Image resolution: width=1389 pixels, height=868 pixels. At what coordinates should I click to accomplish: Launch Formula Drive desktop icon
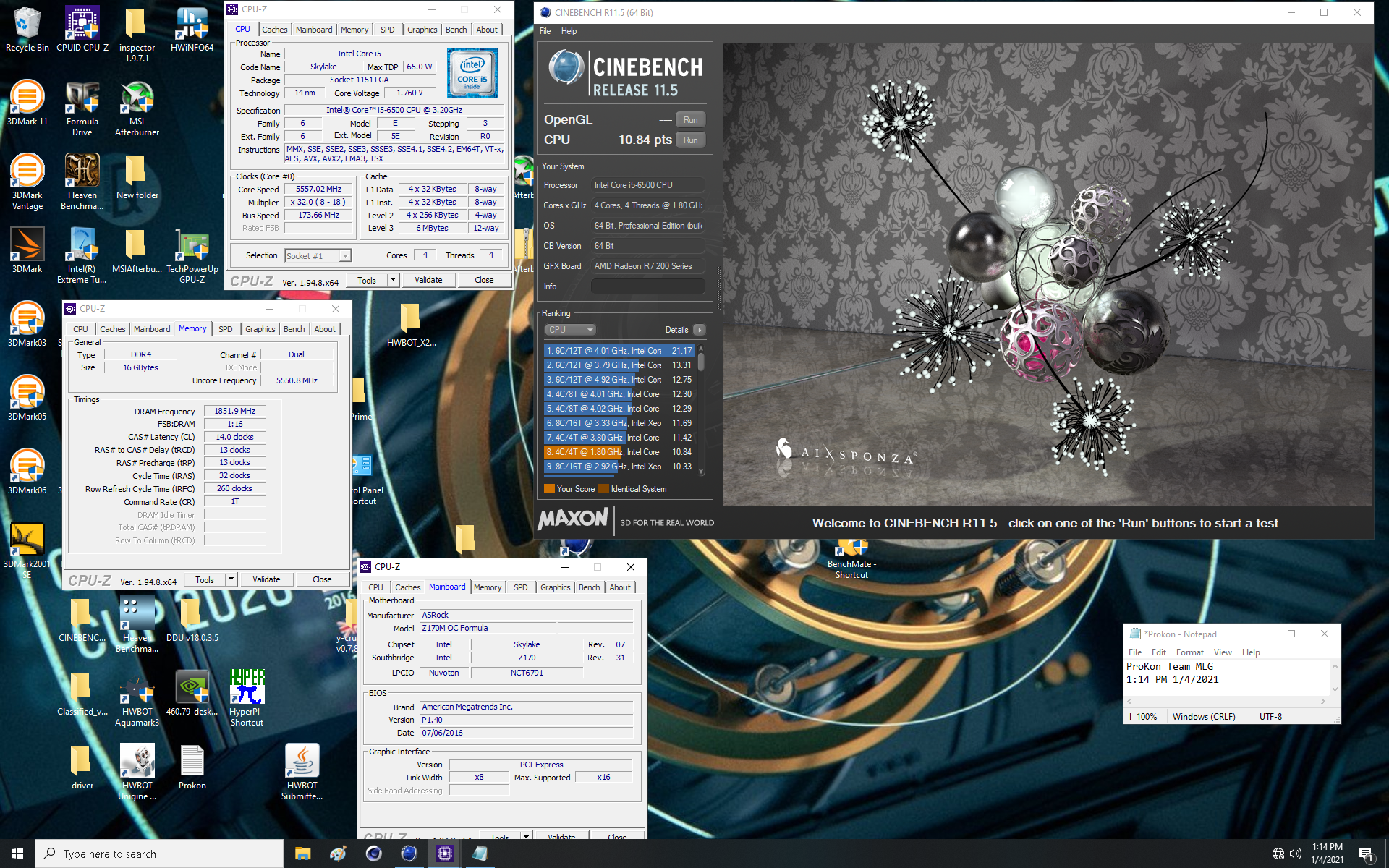(x=82, y=109)
